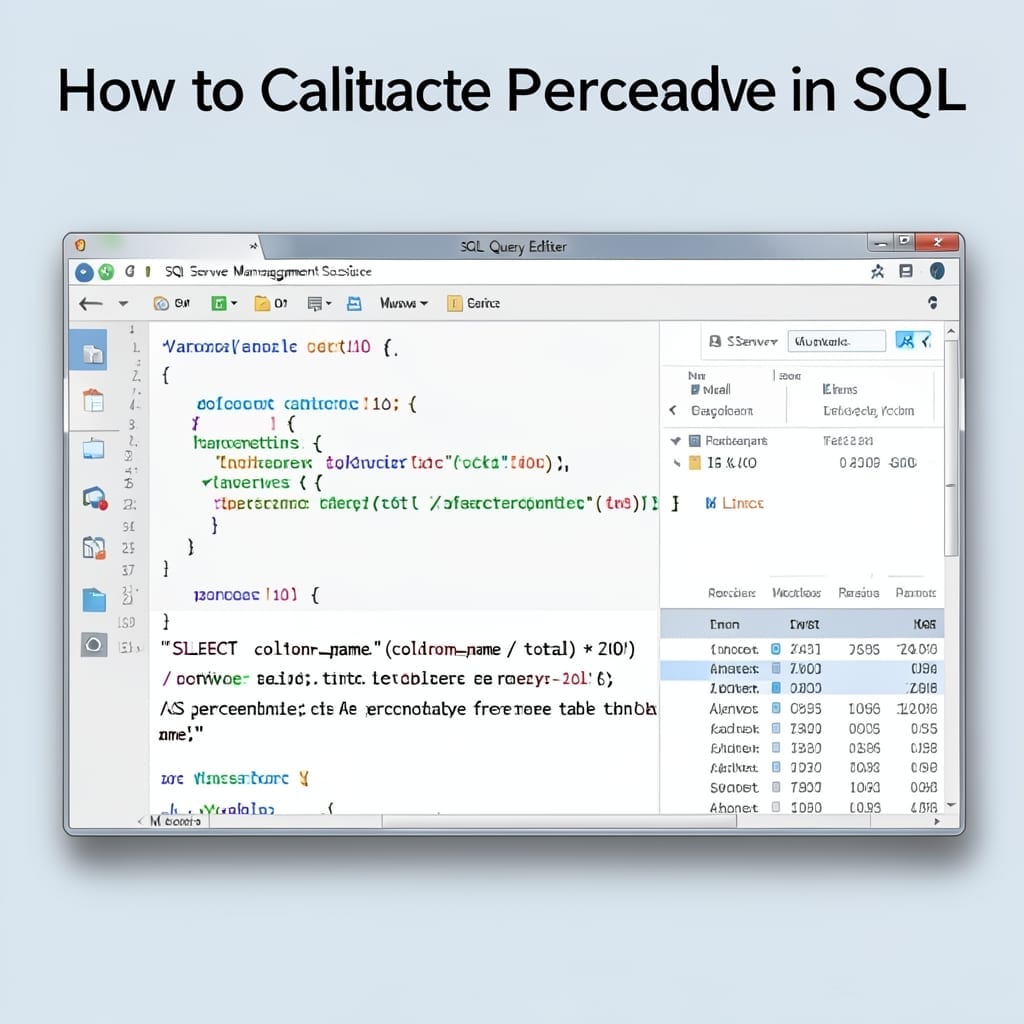
Task: Open the database icon with the red dot
Action: [95, 498]
